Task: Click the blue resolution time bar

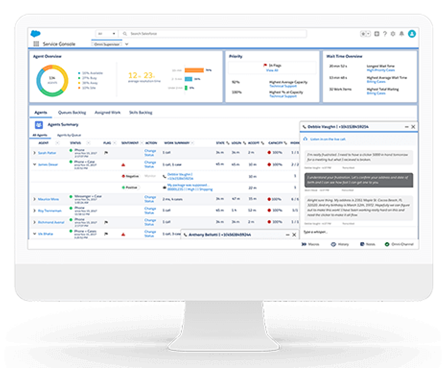Action: pyautogui.click(x=189, y=79)
